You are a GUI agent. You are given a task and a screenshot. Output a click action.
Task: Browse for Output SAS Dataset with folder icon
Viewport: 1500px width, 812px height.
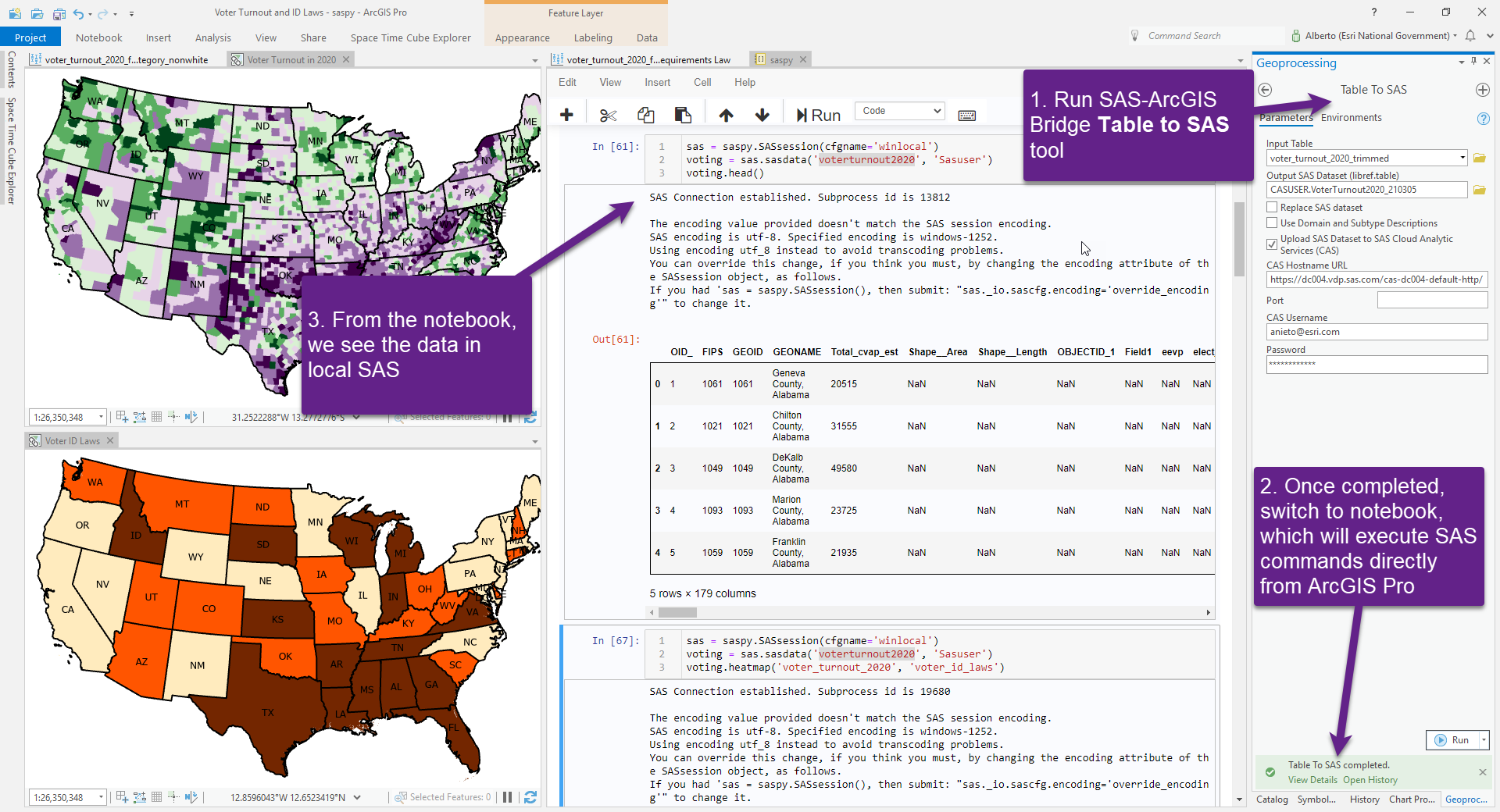pos(1479,190)
